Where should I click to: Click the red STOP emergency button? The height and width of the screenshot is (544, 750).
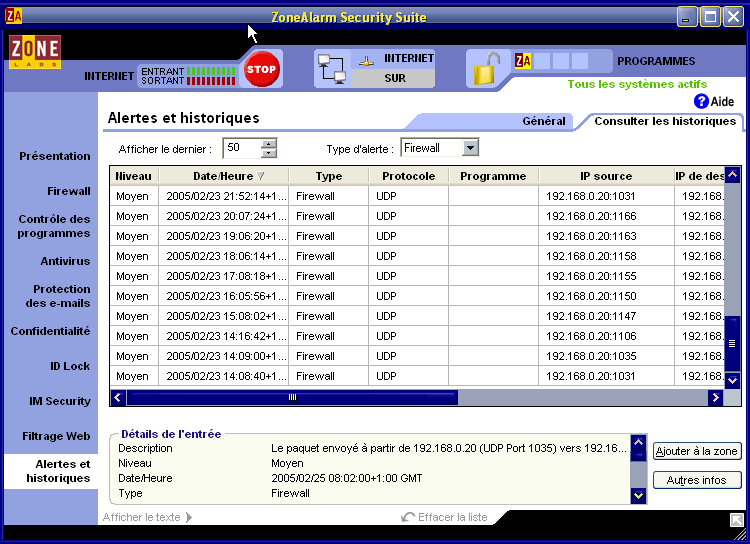coord(261,69)
